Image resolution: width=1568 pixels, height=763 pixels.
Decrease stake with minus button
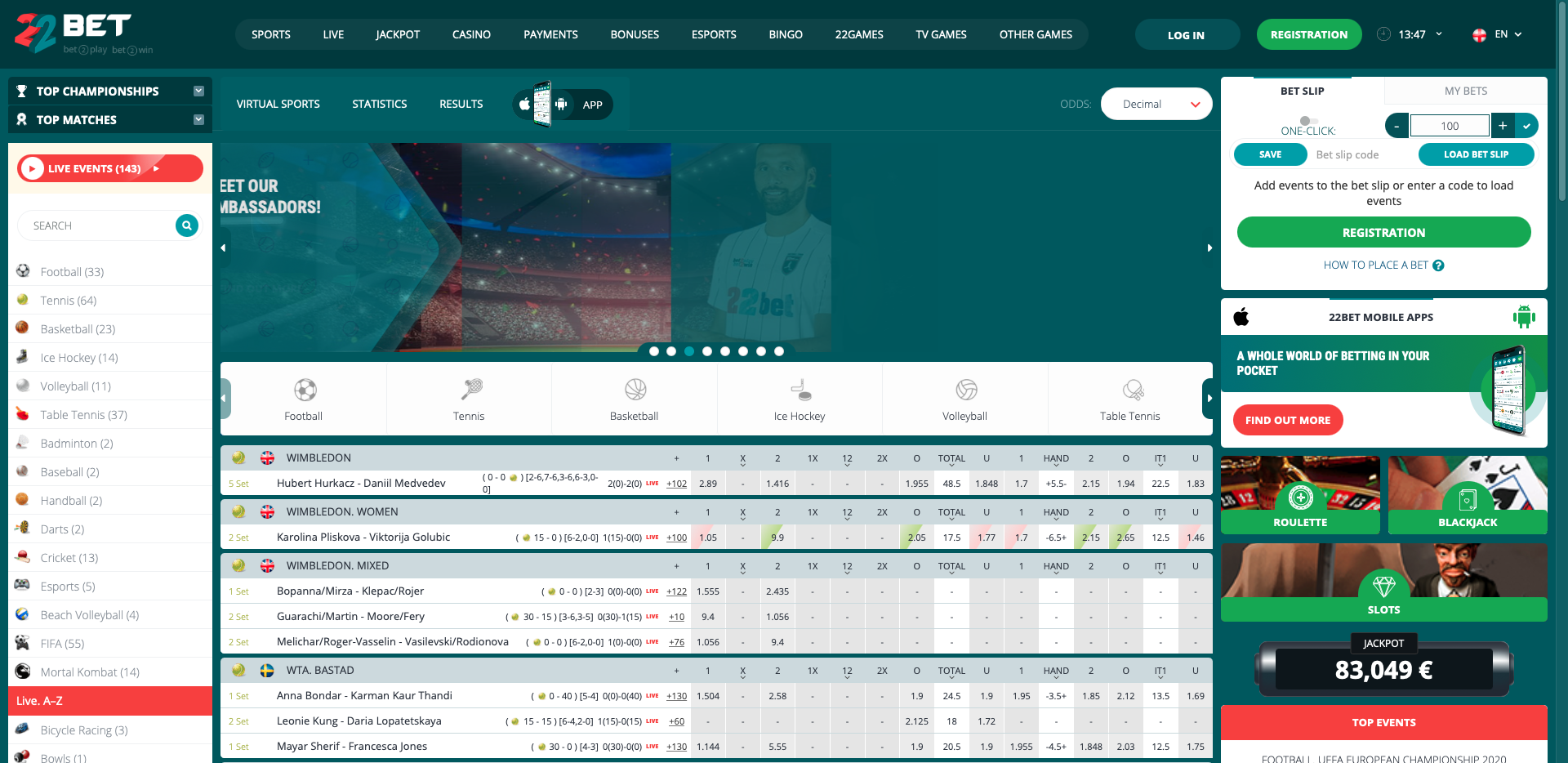[1397, 126]
